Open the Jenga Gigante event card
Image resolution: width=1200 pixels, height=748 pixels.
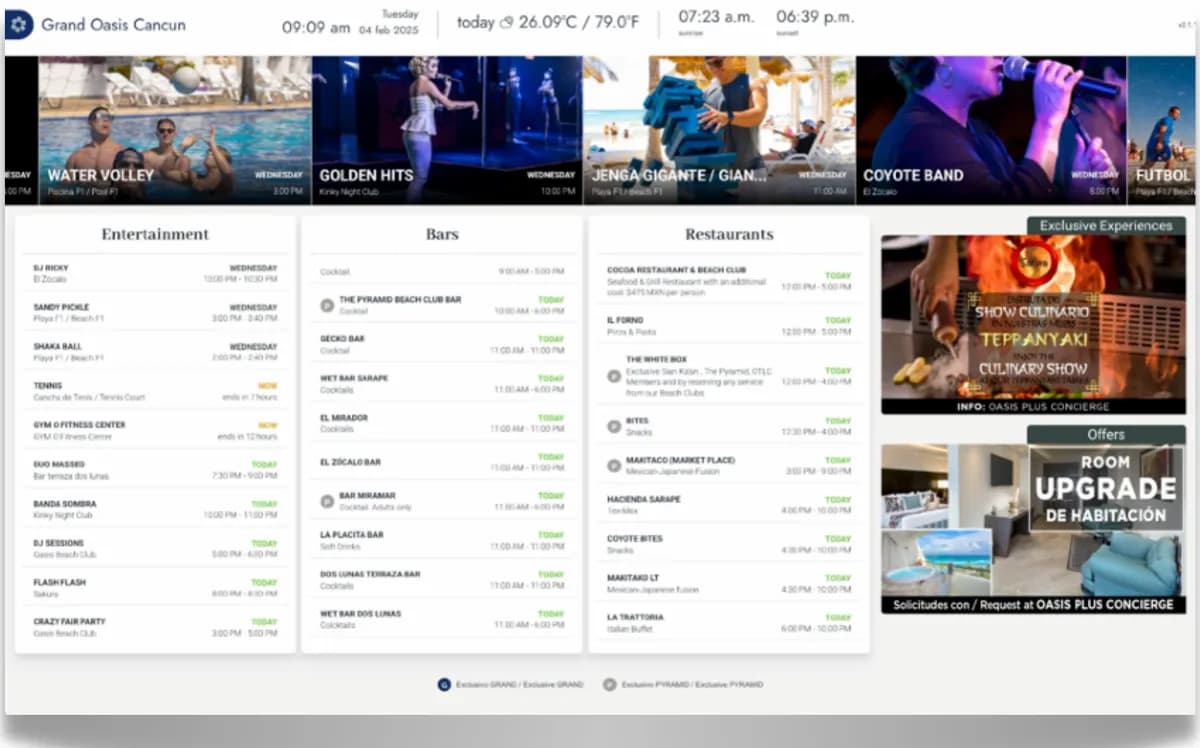(x=719, y=130)
